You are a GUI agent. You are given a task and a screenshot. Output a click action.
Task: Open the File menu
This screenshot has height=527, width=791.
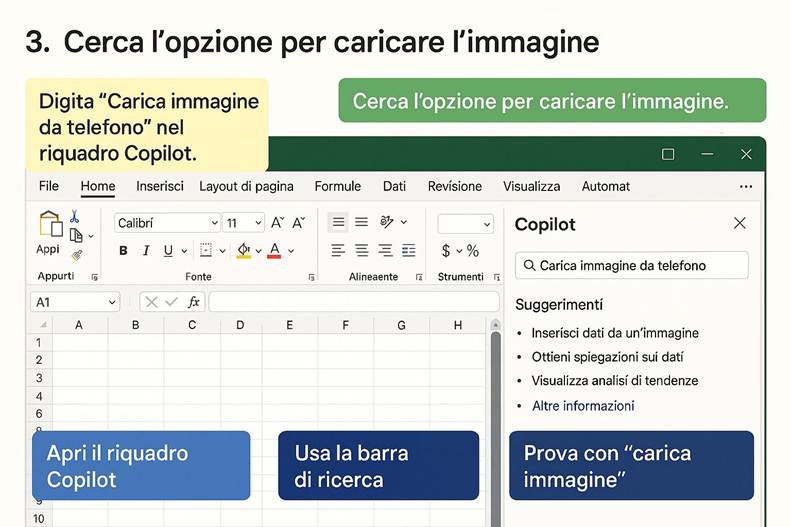click(x=49, y=186)
